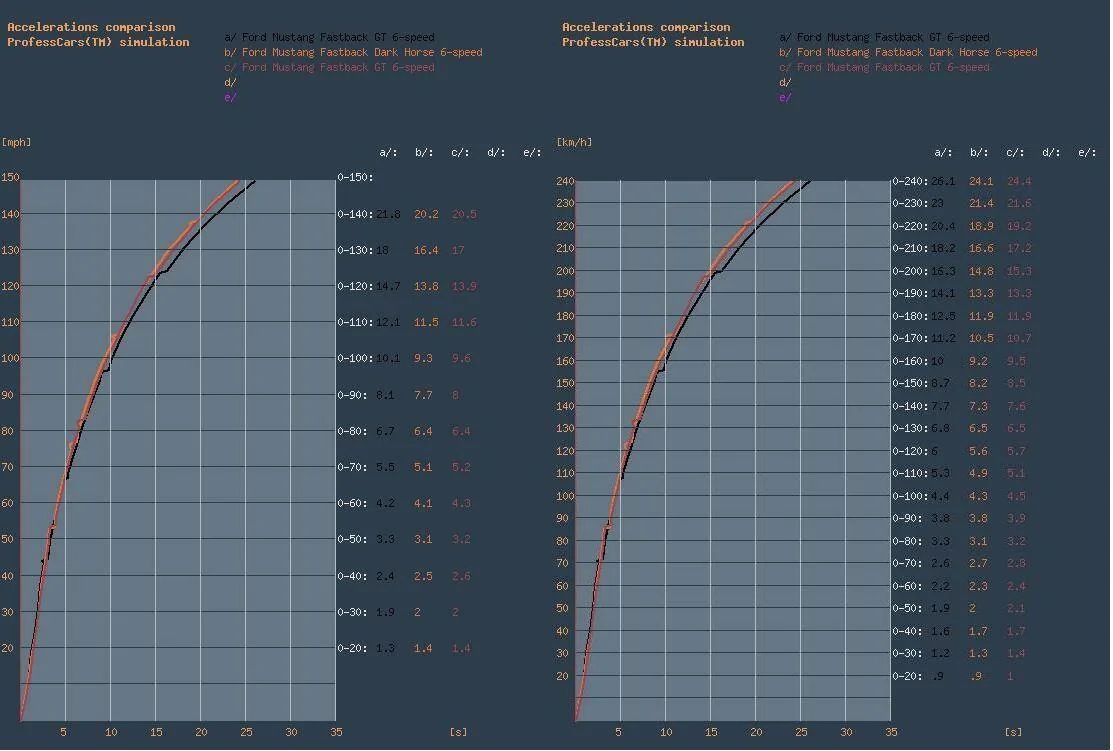Click value 5.1 in the 0-70 mph row

pyautogui.click(x=423, y=466)
